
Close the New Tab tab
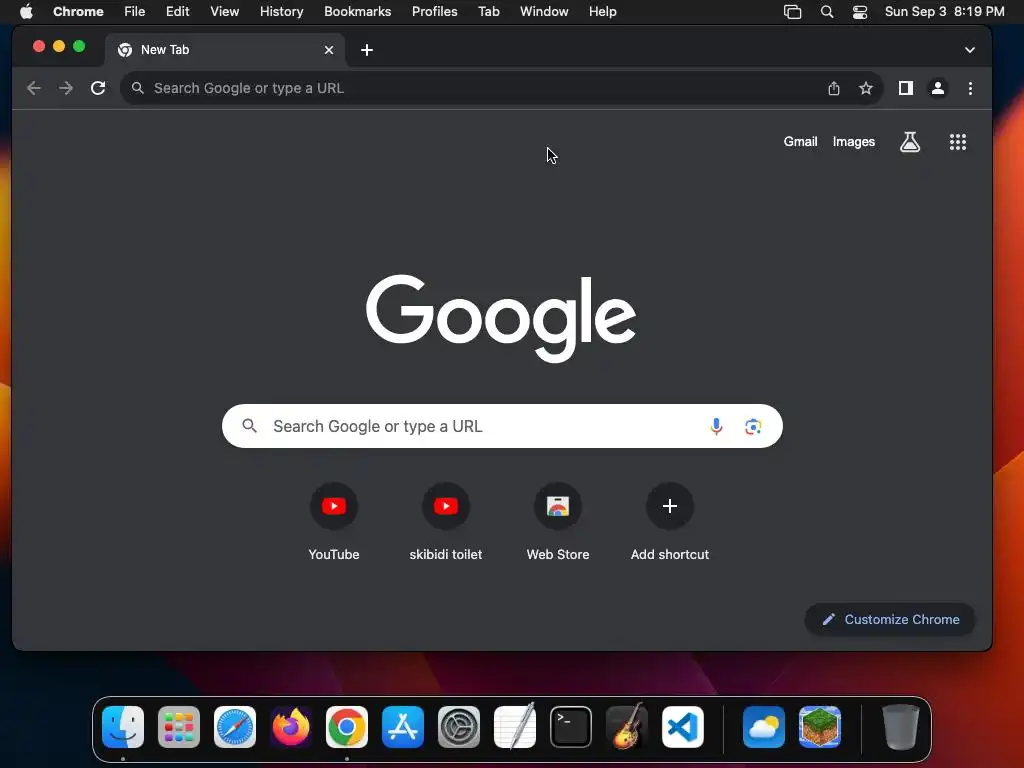(x=329, y=50)
